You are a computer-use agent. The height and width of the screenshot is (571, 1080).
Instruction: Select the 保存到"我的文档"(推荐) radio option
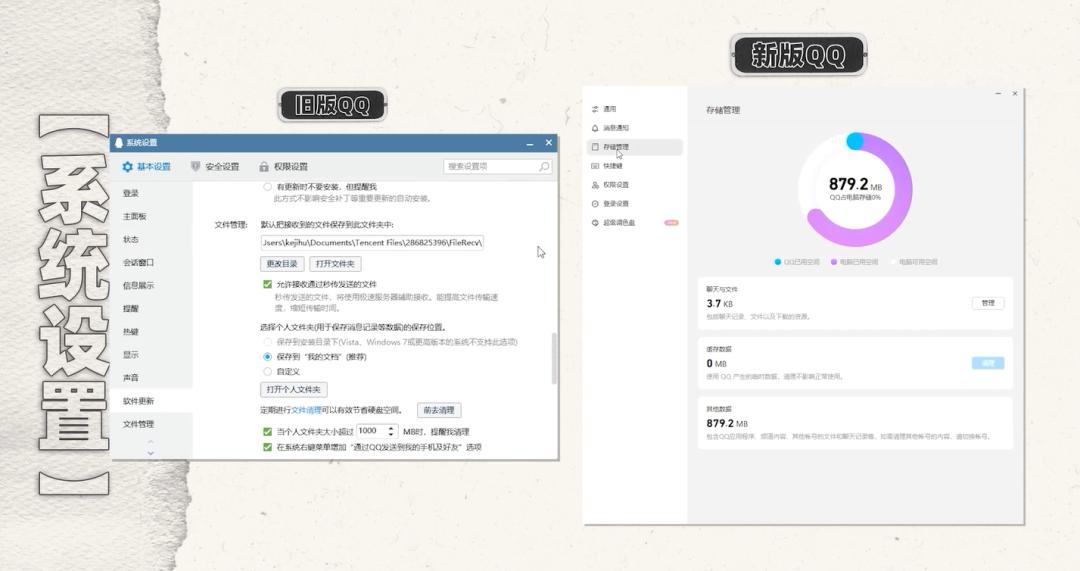click(x=267, y=357)
